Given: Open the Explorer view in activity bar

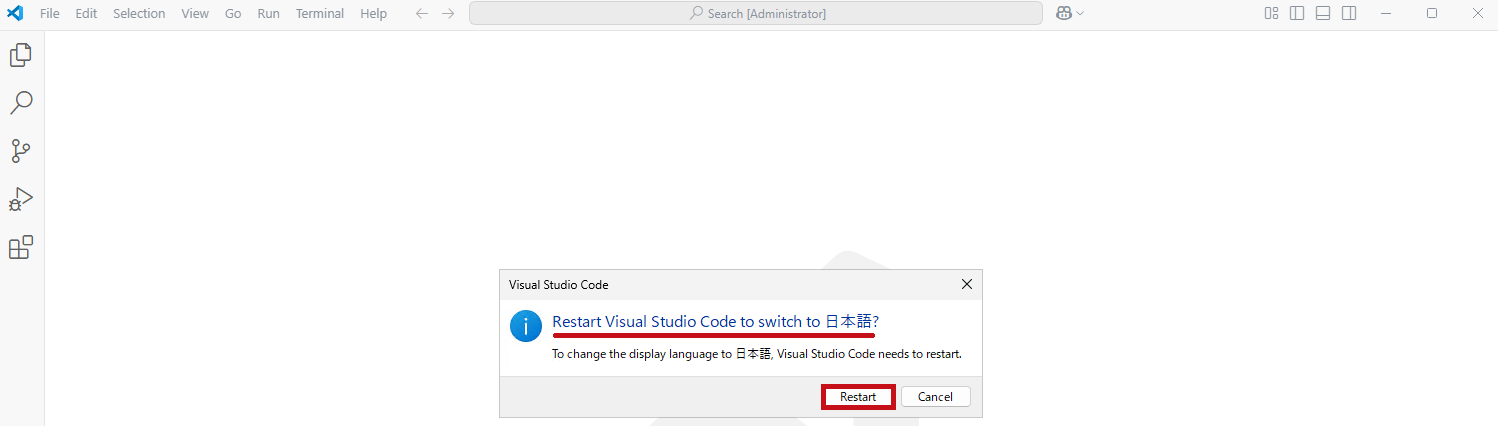Looking at the screenshot, I should (21, 55).
